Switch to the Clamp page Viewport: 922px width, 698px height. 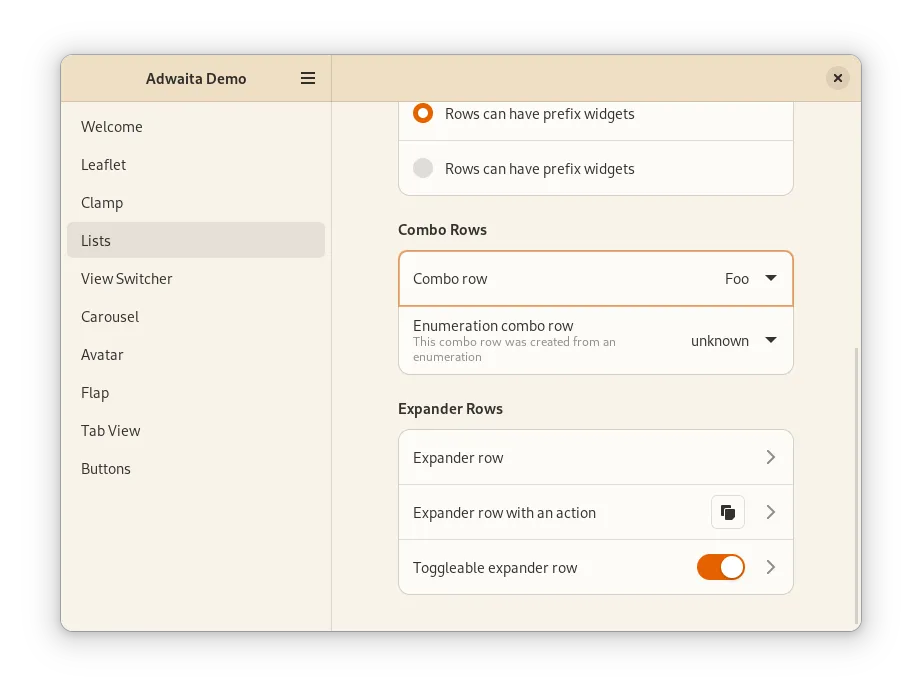102,203
